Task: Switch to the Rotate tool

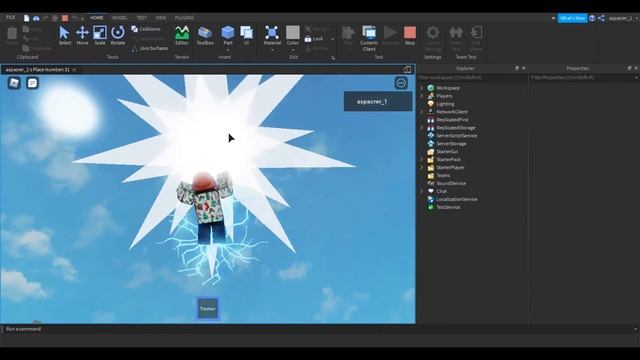Action: click(x=118, y=35)
